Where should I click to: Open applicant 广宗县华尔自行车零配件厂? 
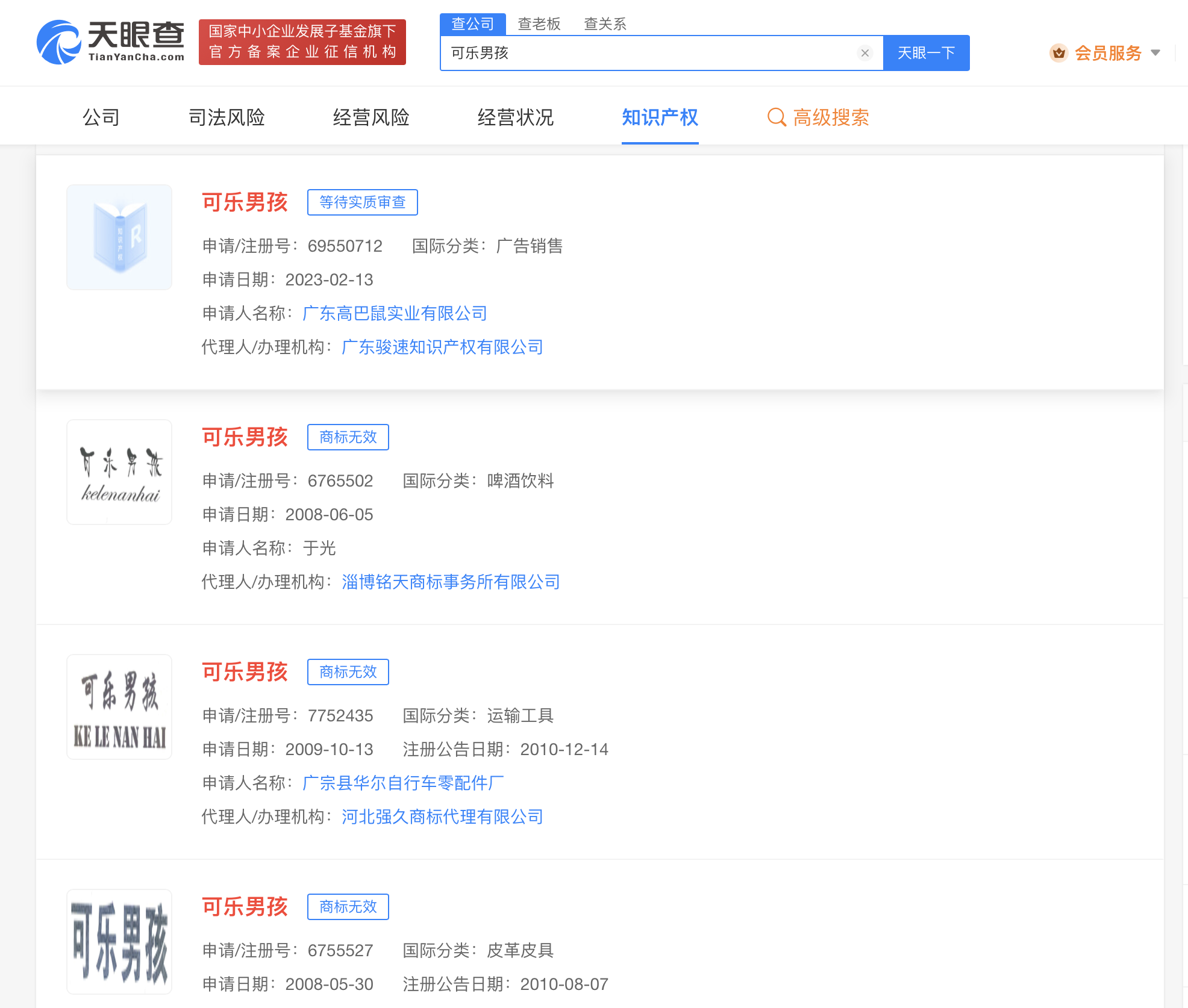[x=404, y=783]
